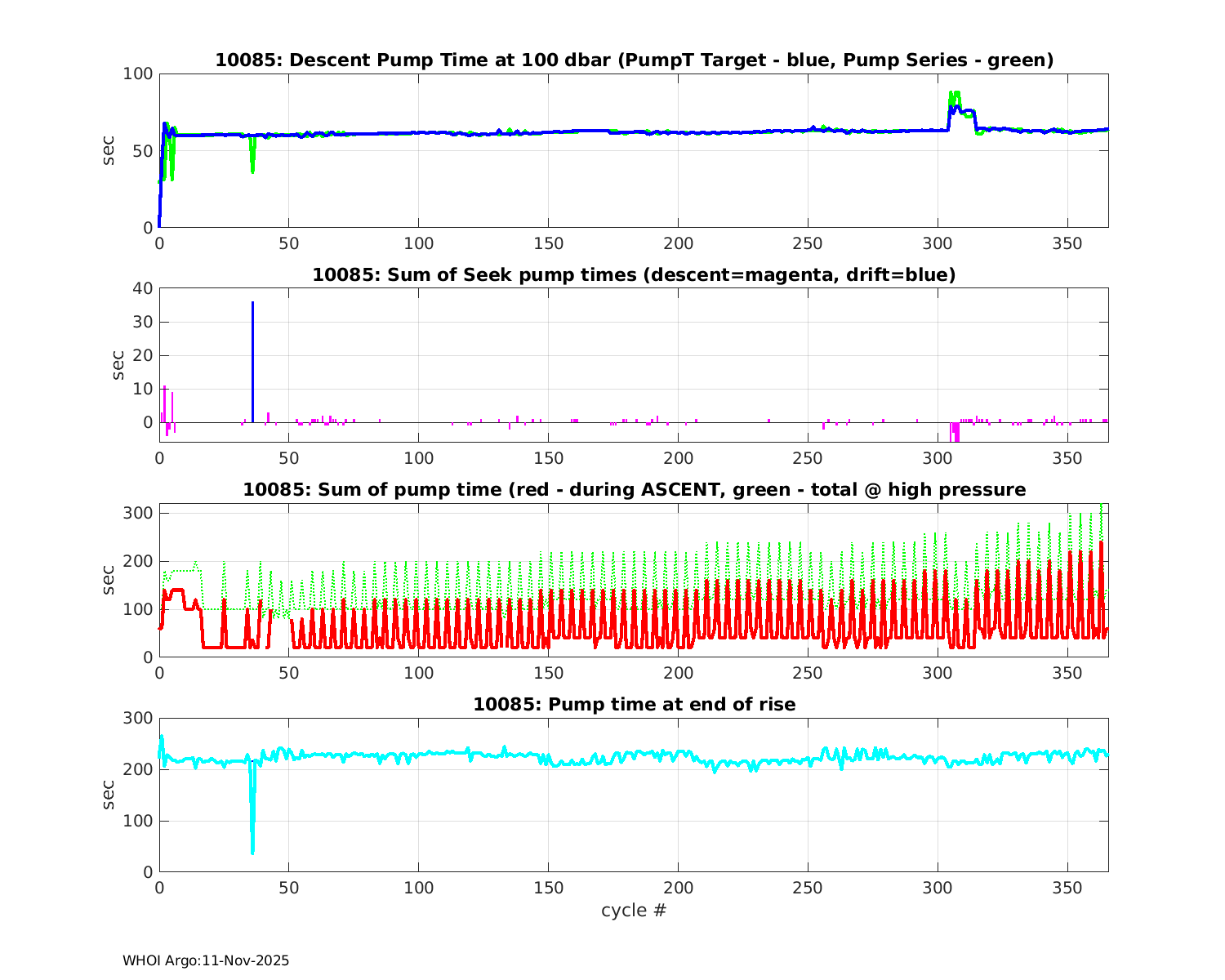Click the Pump time at end of rise title
The image size is (1225, 980).
click(x=634, y=703)
